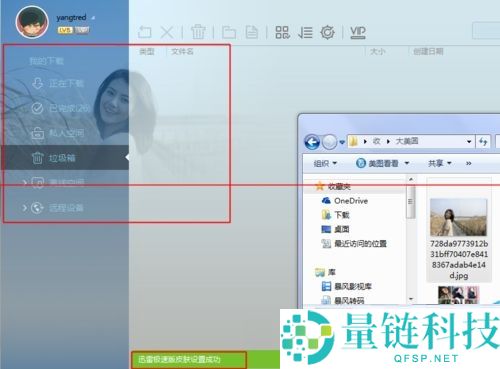Select 暴风转码 in the Explorer tree
The image size is (500, 369).
(x=343, y=301)
